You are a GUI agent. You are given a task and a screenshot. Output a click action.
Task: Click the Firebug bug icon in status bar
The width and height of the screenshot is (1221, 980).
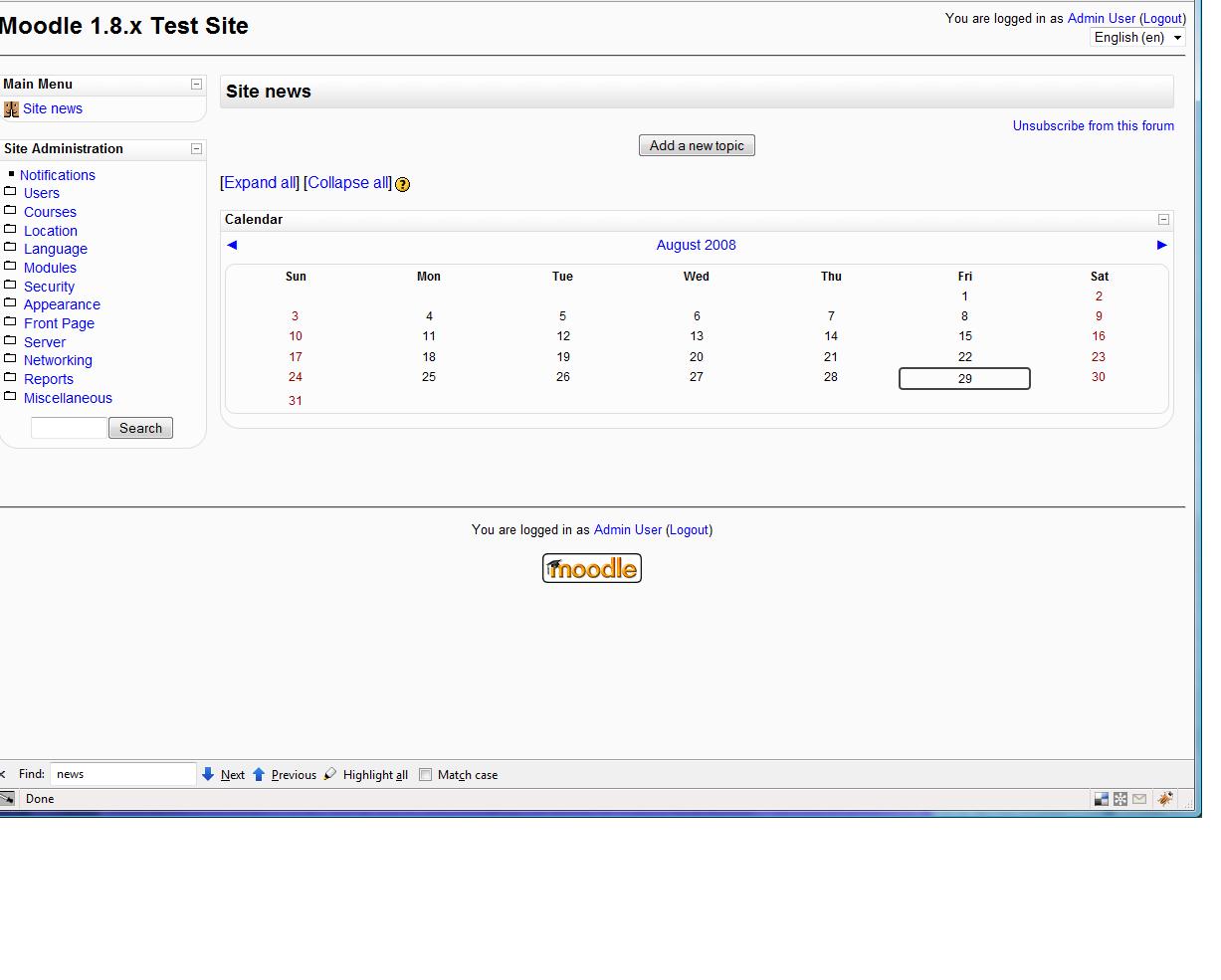(x=1164, y=798)
